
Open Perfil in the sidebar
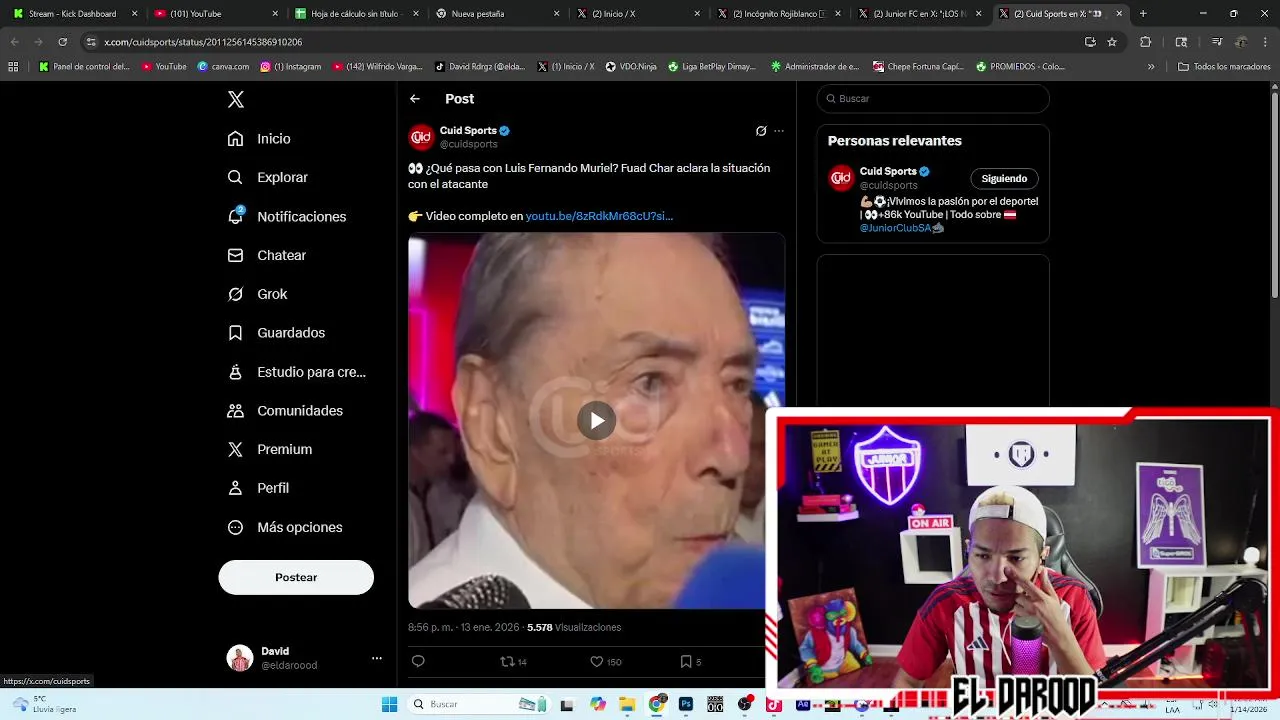(x=259, y=488)
